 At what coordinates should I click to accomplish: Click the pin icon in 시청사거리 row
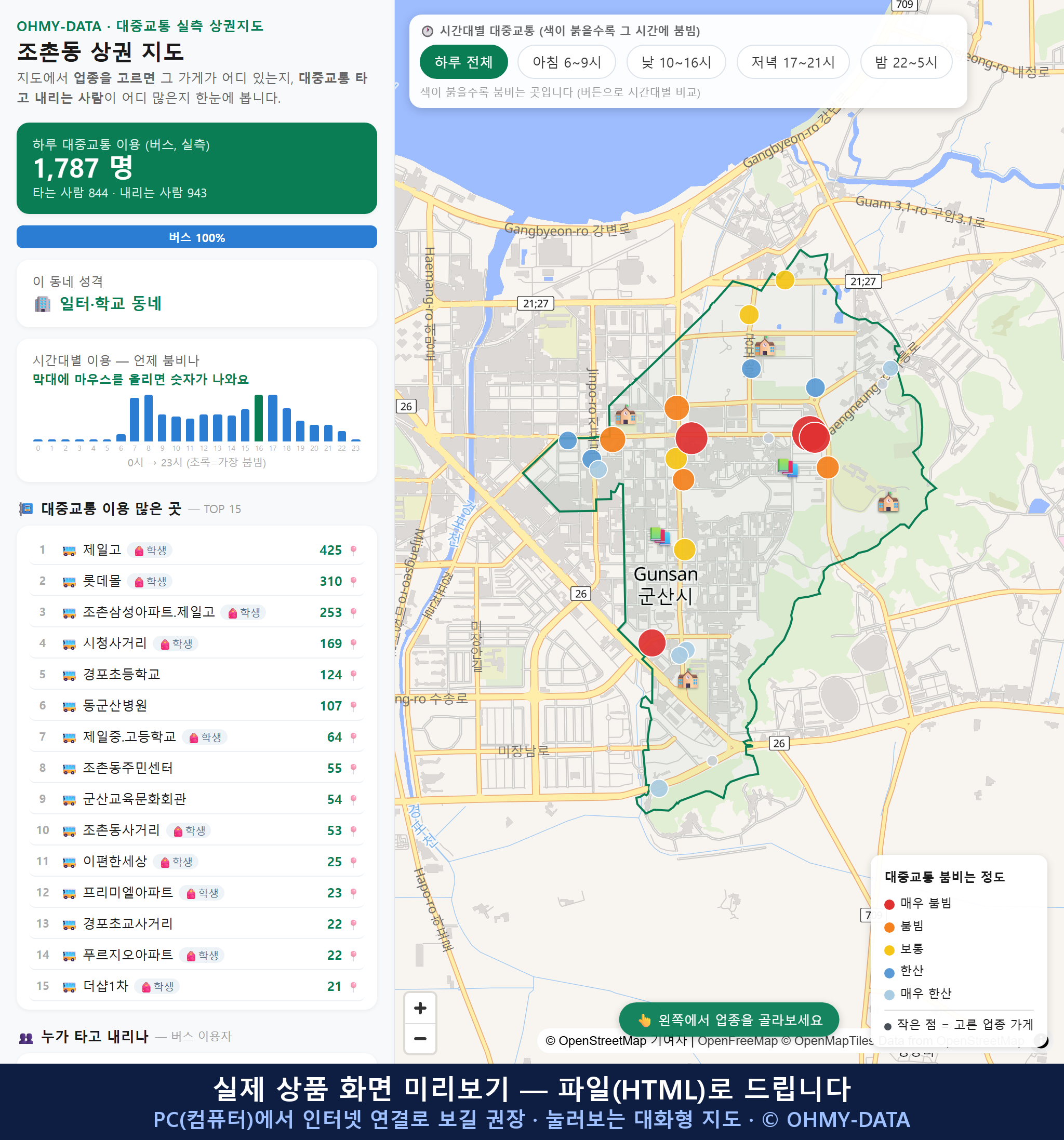point(353,644)
